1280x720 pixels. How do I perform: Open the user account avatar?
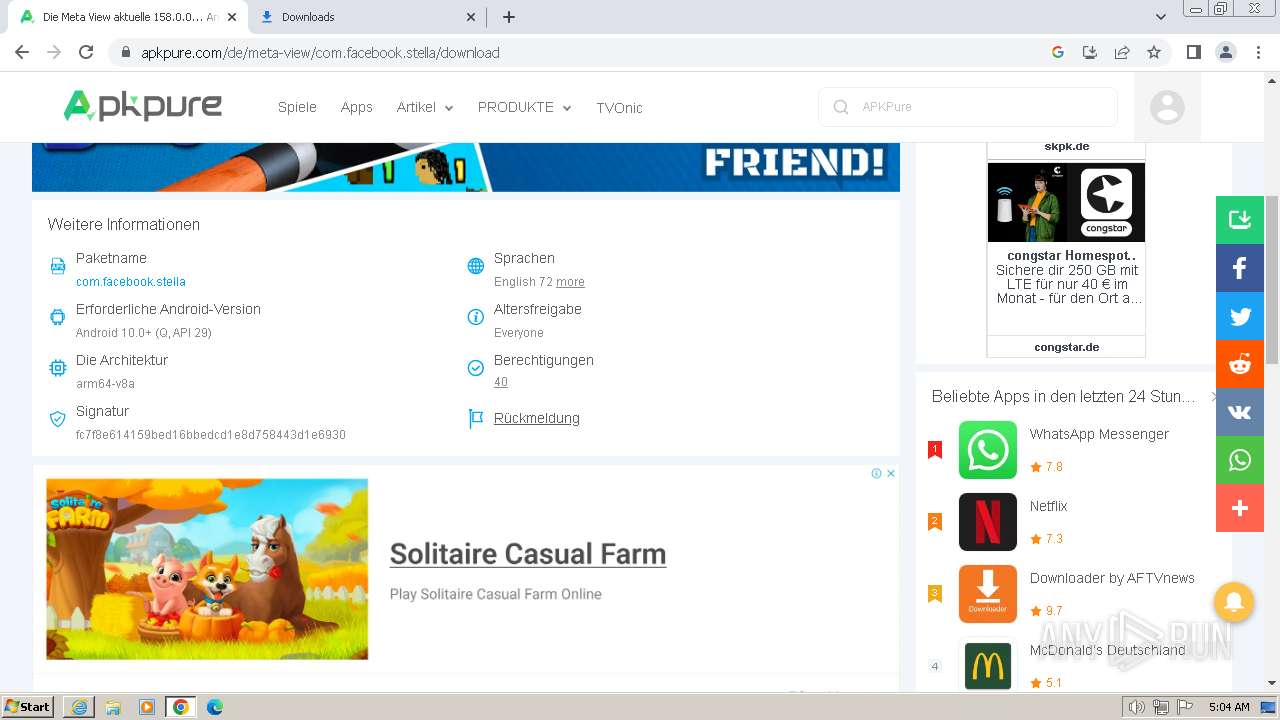[x=1167, y=107]
